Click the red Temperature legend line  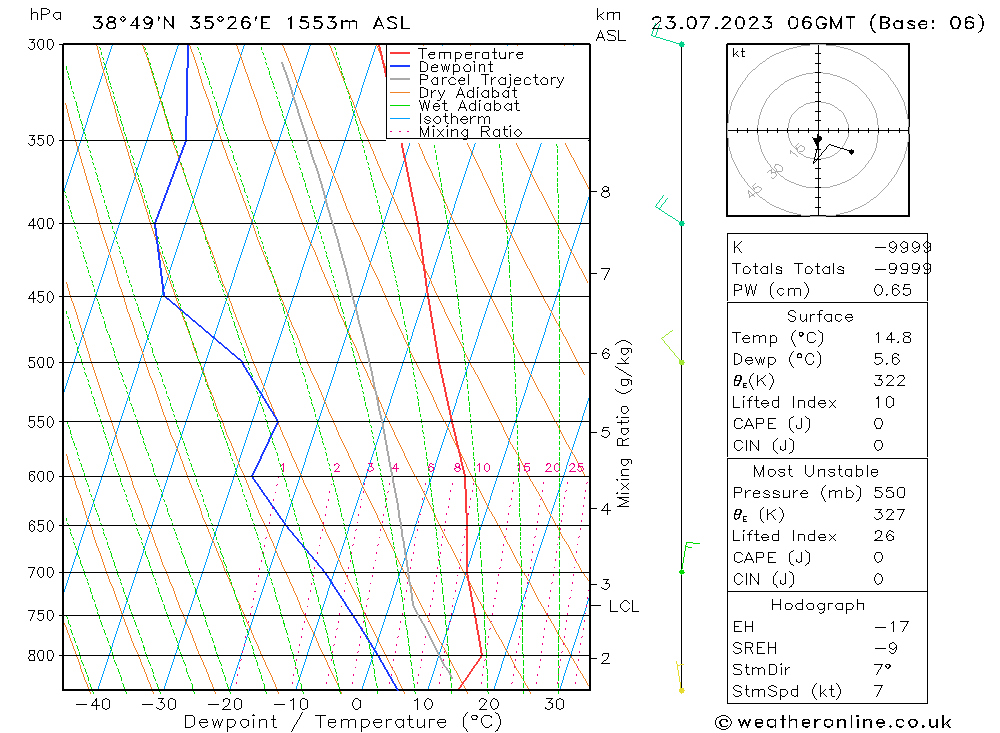click(400, 54)
